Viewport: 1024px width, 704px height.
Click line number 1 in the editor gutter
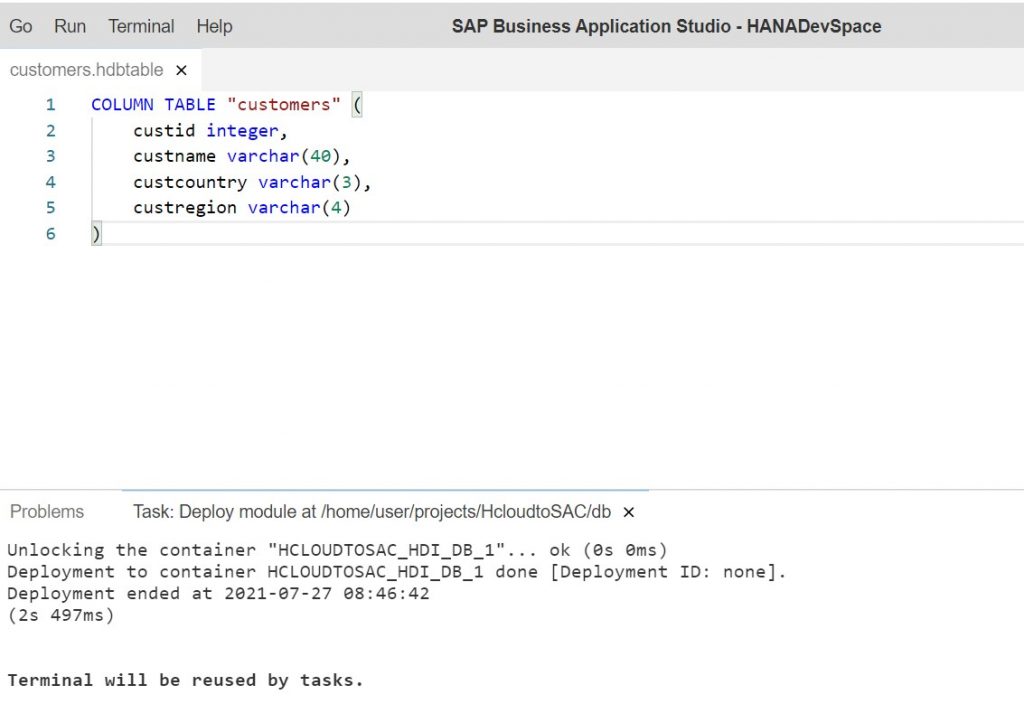pos(50,104)
